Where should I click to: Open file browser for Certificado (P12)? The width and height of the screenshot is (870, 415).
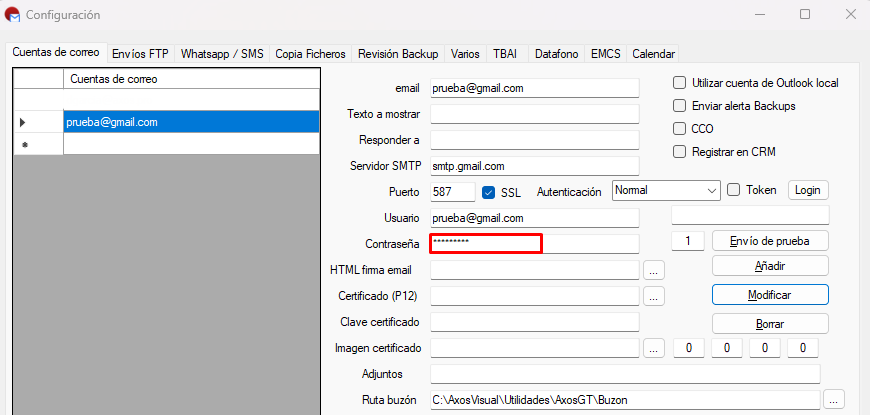tap(654, 296)
